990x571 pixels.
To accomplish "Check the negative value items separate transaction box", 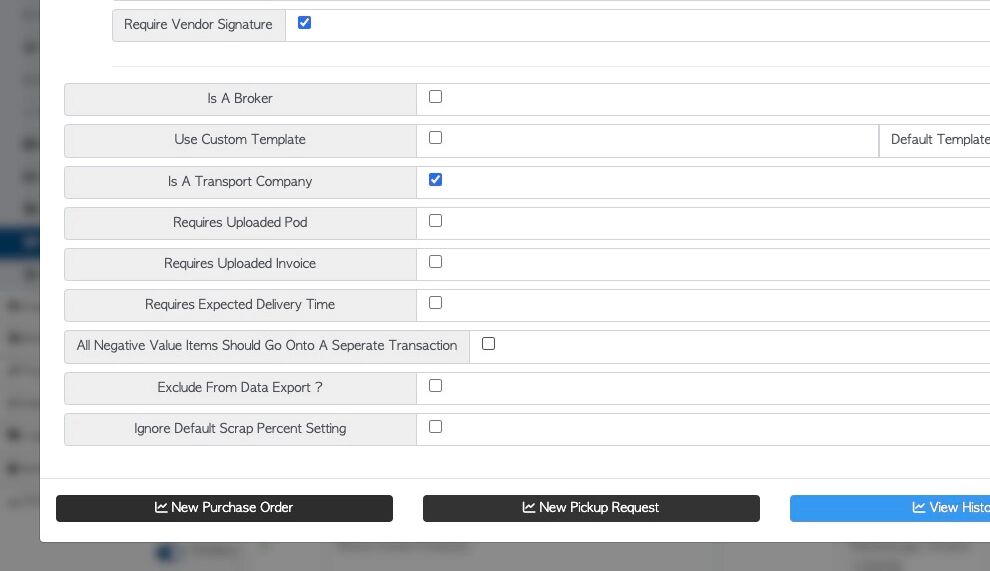I will (488, 344).
